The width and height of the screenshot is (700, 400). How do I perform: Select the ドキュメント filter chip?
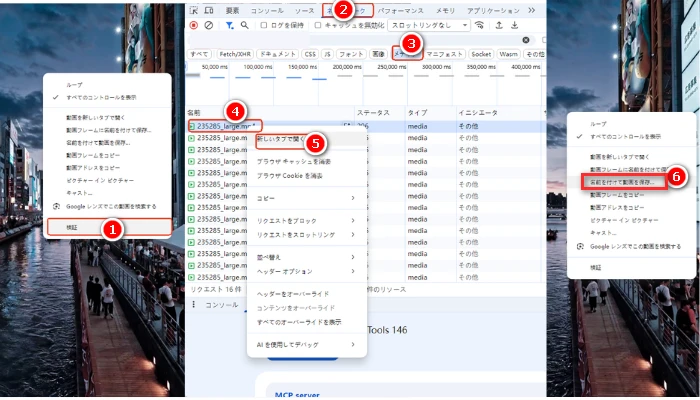coord(278,54)
